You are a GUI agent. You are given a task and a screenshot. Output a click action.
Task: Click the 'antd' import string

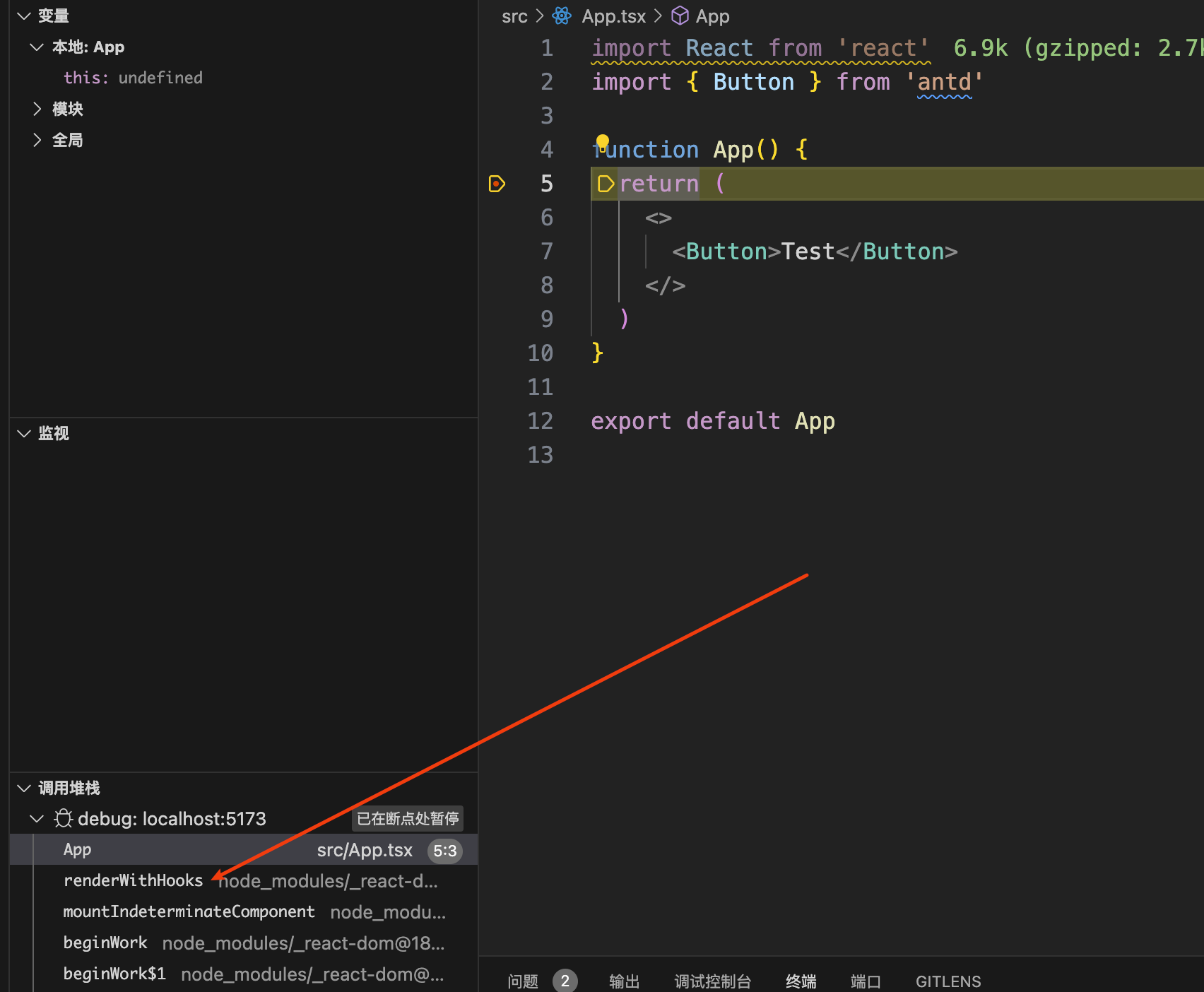944,82
